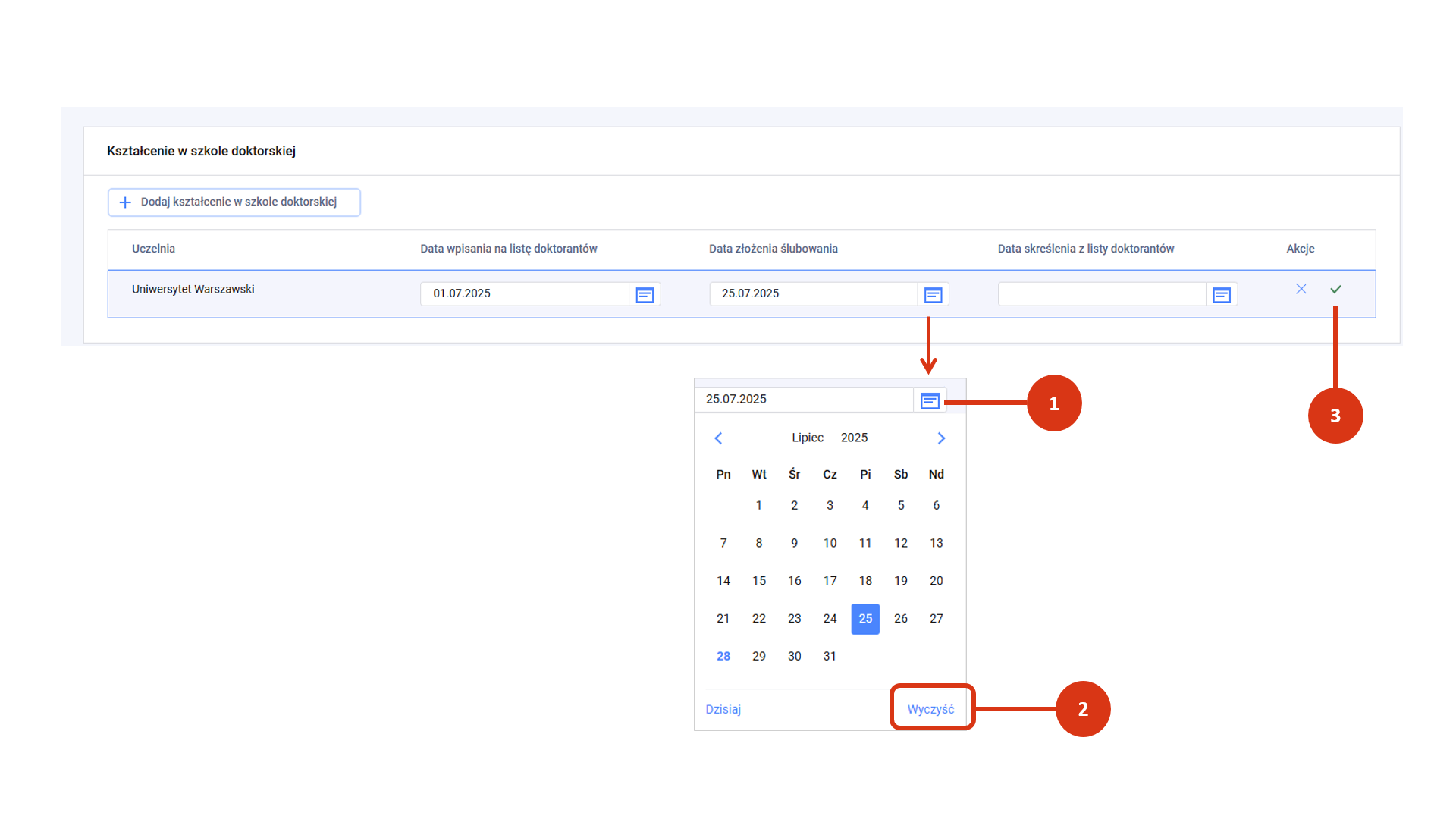Select day 24 in calendar

pyautogui.click(x=830, y=619)
